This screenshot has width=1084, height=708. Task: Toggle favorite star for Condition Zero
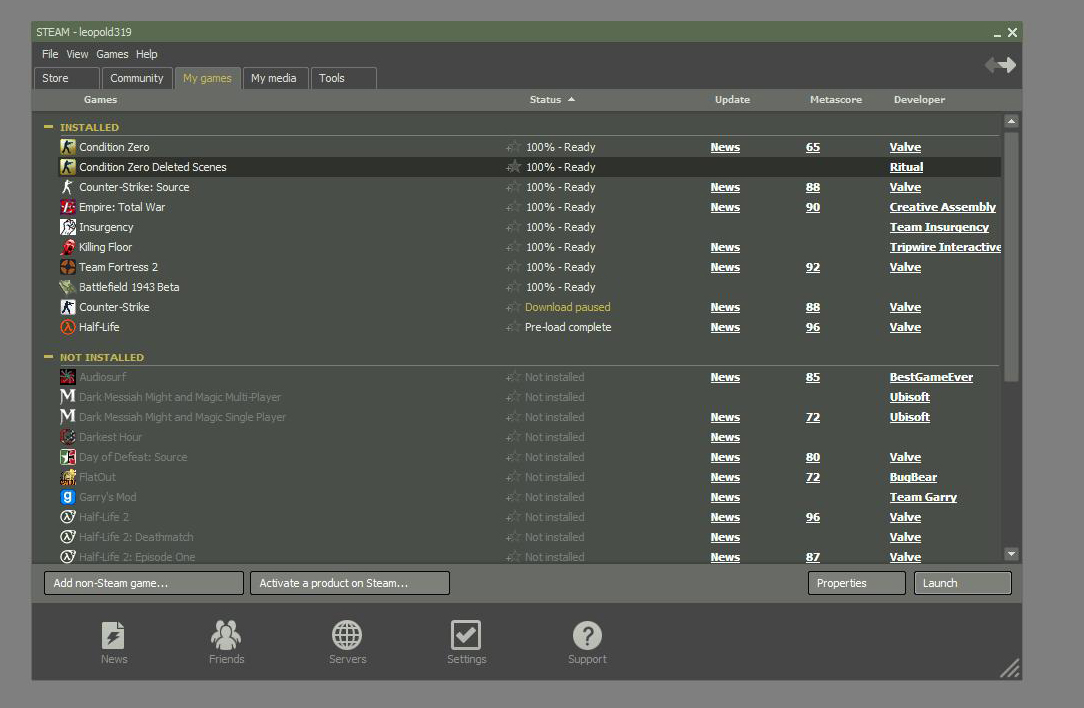click(x=513, y=147)
